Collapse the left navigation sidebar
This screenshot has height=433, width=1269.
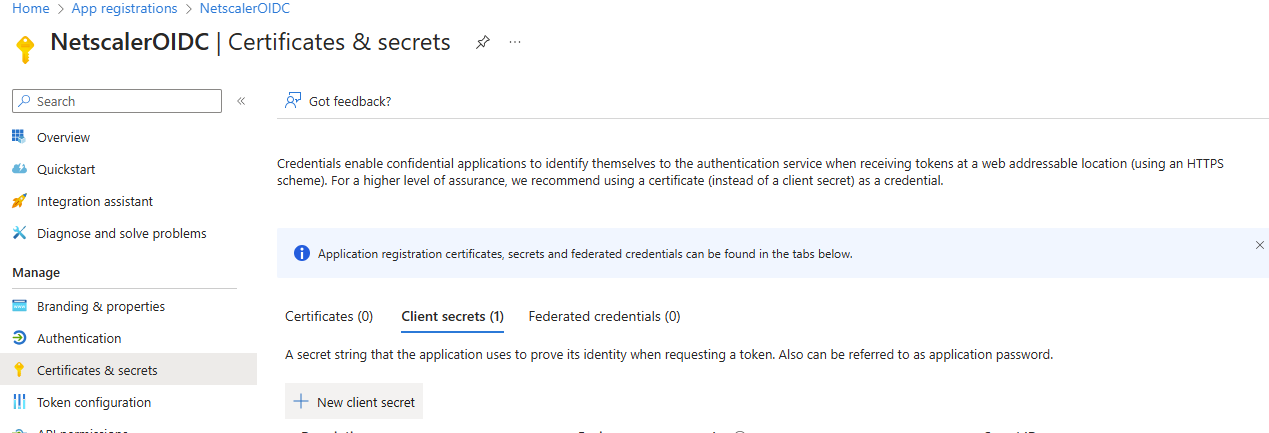tap(241, 101)
